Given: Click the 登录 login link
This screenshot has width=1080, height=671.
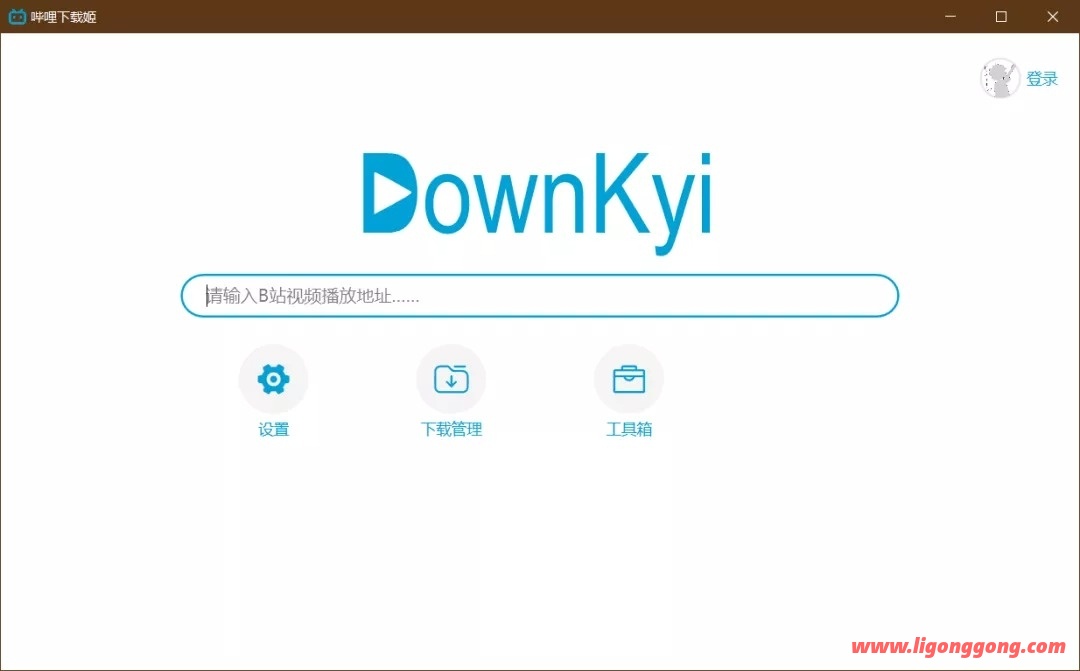Looking at the screenshot, I should point(1042,79).
